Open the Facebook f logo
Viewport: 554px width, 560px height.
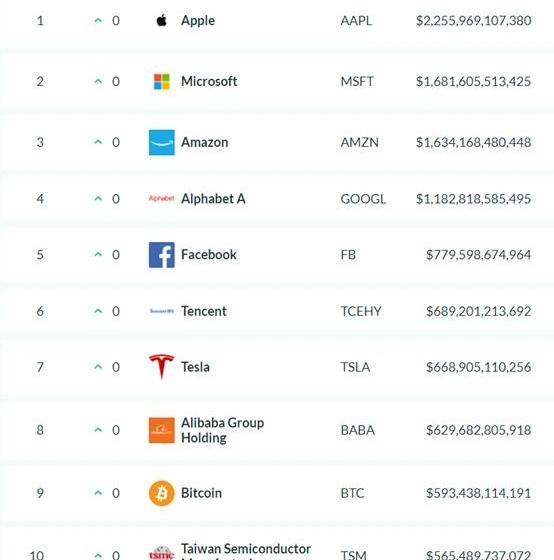click(x=162, y=255)
